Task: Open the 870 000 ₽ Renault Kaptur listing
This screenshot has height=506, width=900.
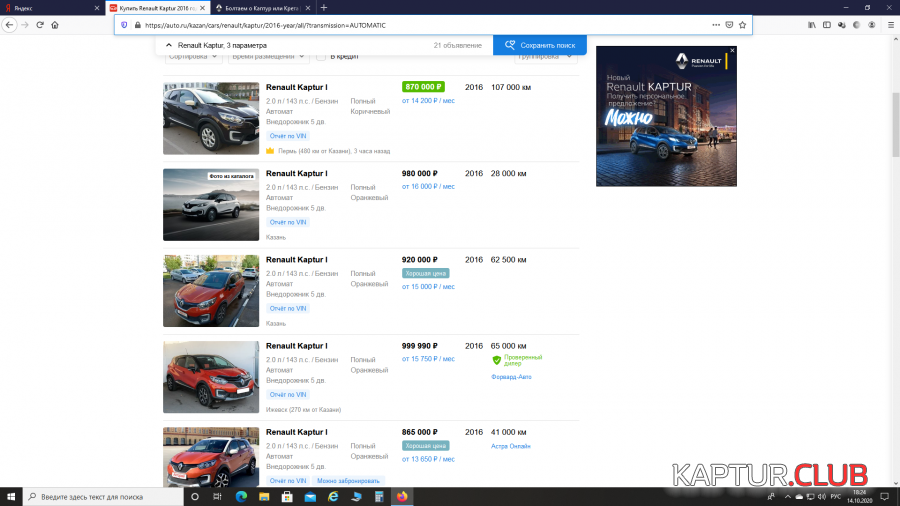Action: click(x=297, y=87)
